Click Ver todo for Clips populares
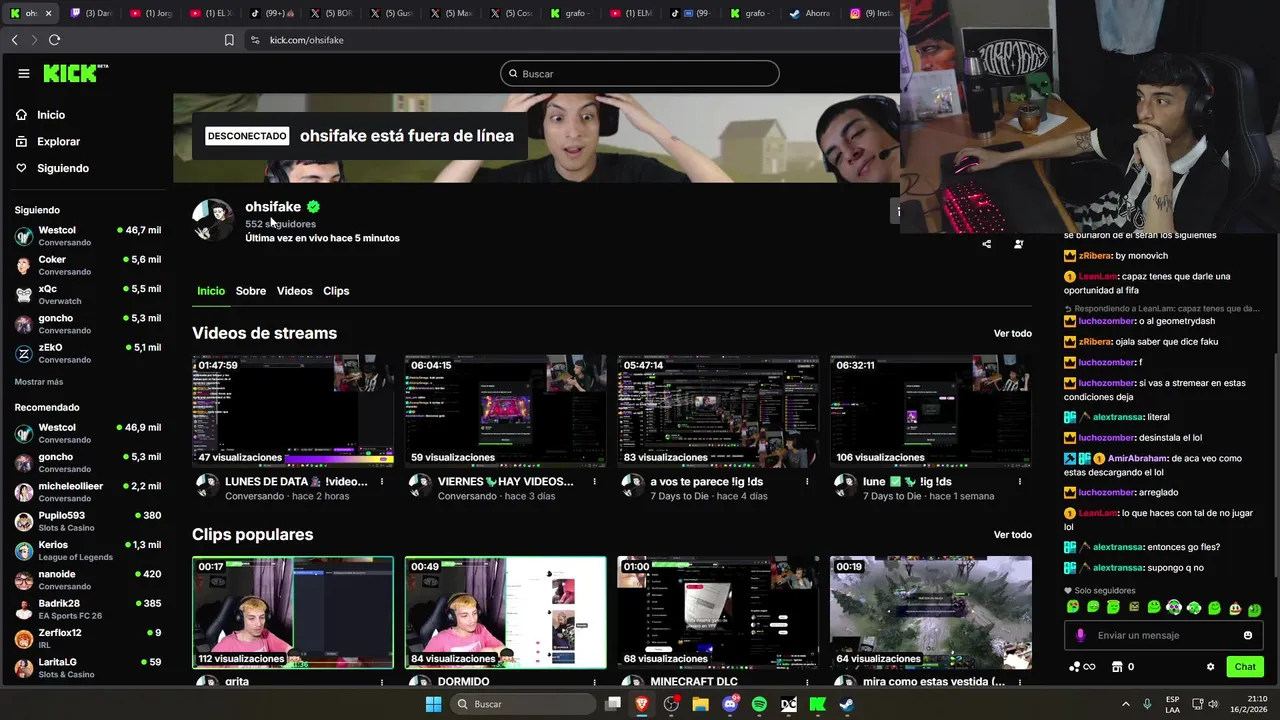The image size is (1280, 720). [x=1013, y=535]
